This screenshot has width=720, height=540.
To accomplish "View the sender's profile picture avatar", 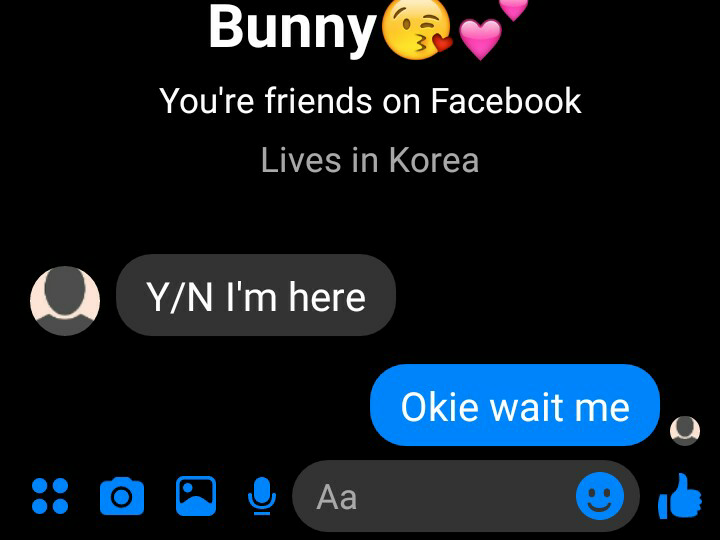I will pyautogui.click(x=65, y=301).
